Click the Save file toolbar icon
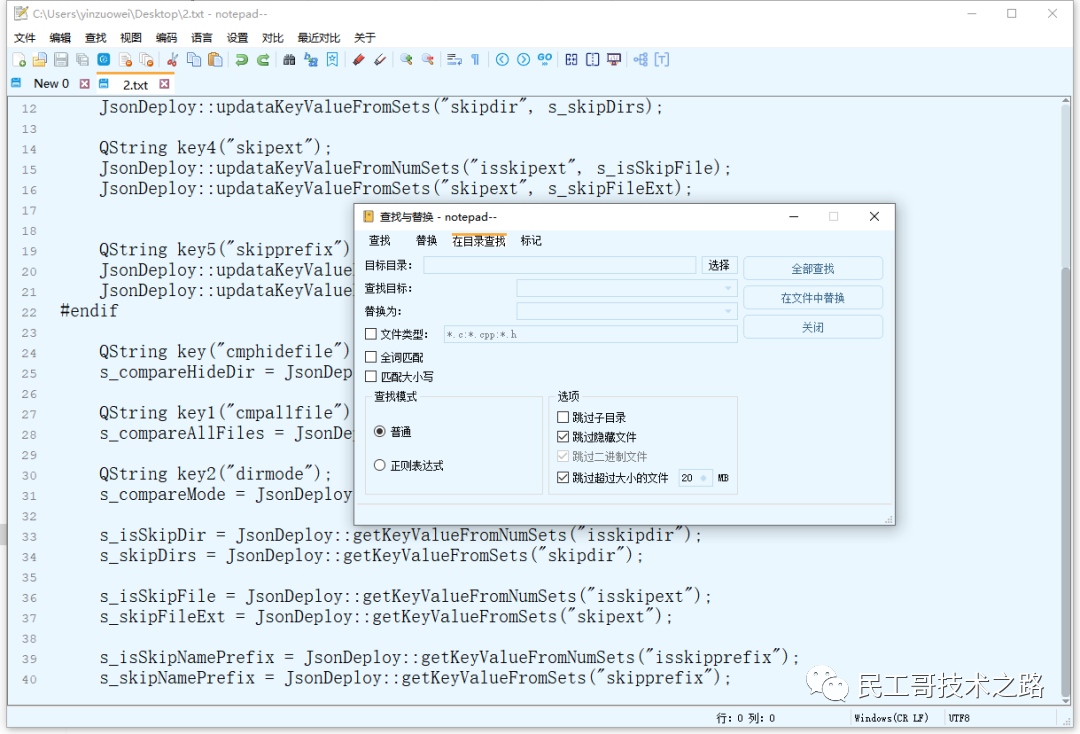 (x=61, y=60)
